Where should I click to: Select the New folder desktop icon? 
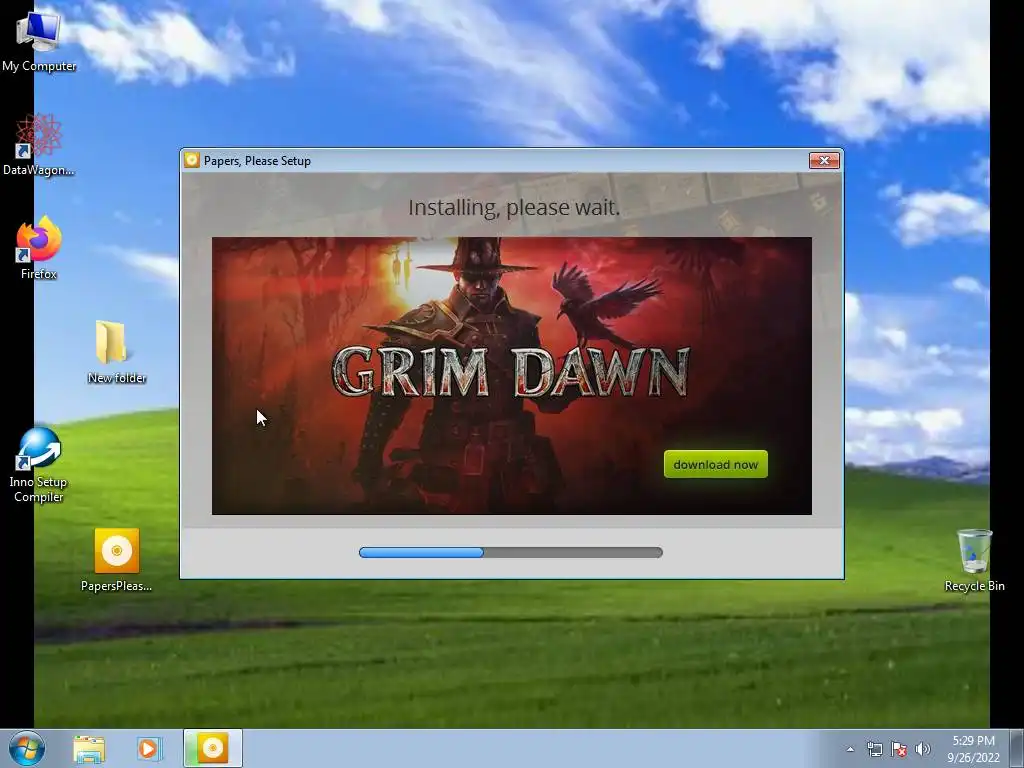tap(116, 353)
